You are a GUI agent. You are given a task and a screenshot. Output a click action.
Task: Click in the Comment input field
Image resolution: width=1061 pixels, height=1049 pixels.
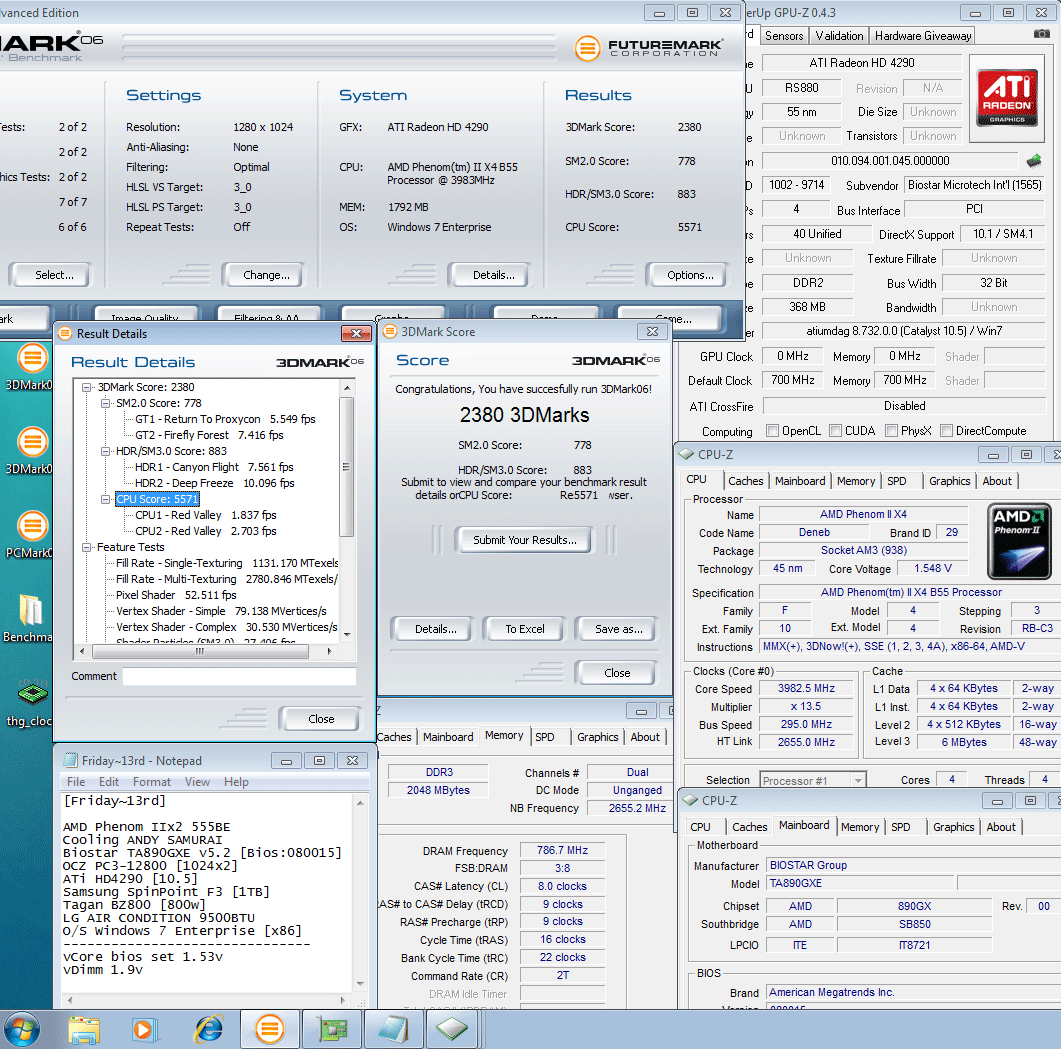pyautogui.click(x=239, y=677)
